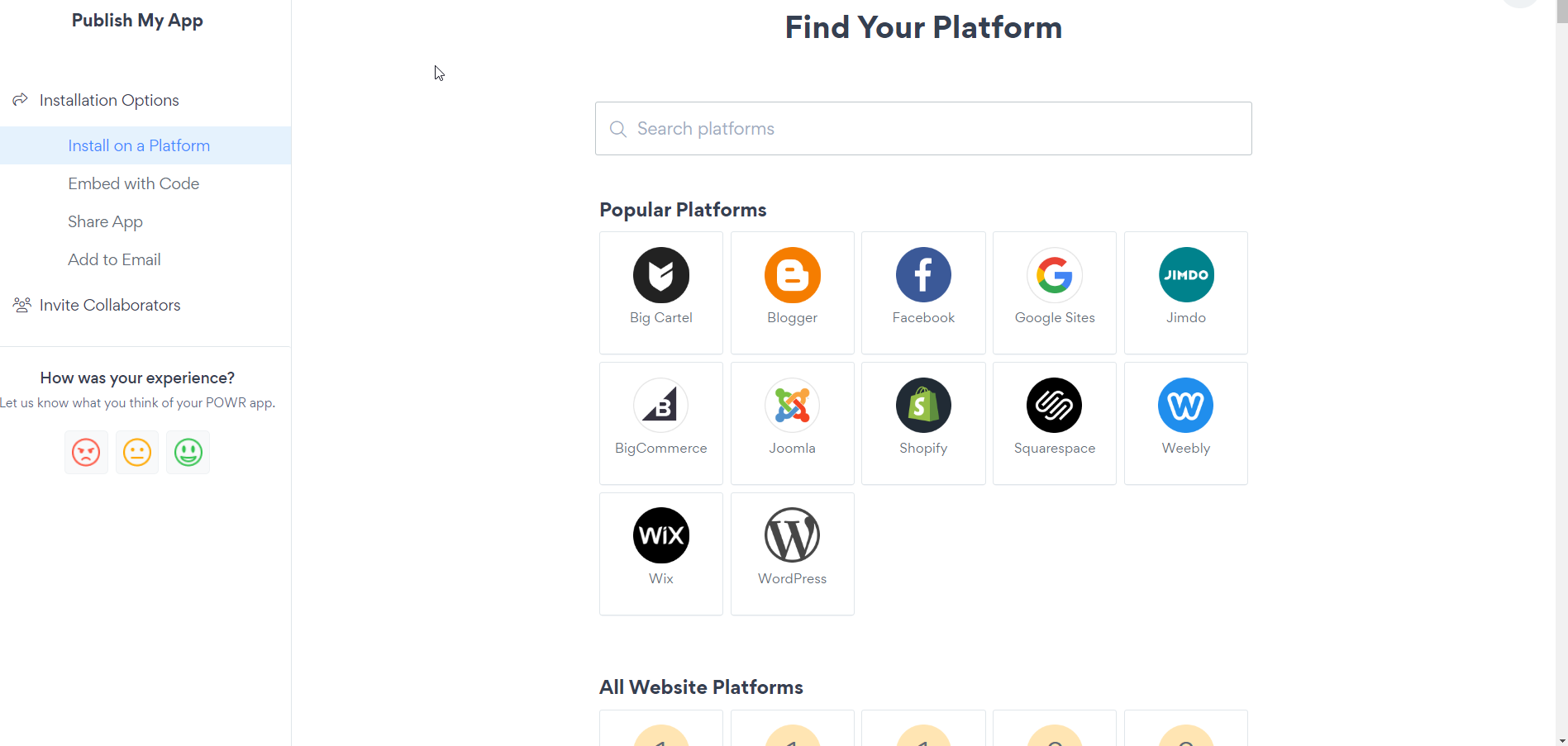Pick the Facebook platform tile
Viewport: 1568px width, 746px height.
click(923, 292)
